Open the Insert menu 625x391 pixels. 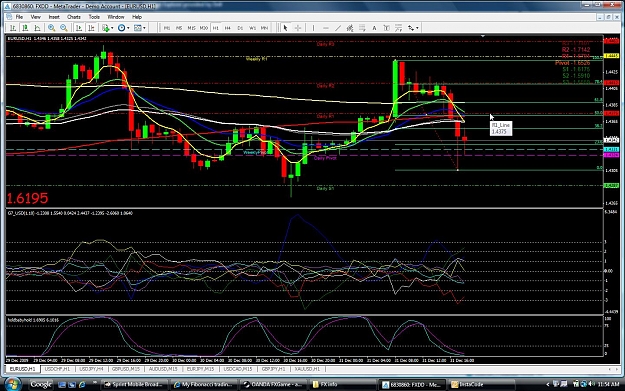tap(54, 17)
